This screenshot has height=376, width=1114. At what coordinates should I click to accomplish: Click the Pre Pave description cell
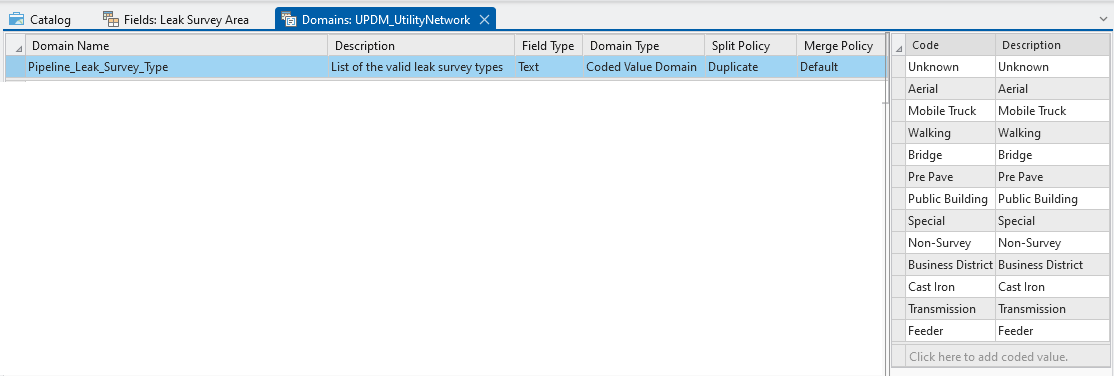pos(1051,177)
